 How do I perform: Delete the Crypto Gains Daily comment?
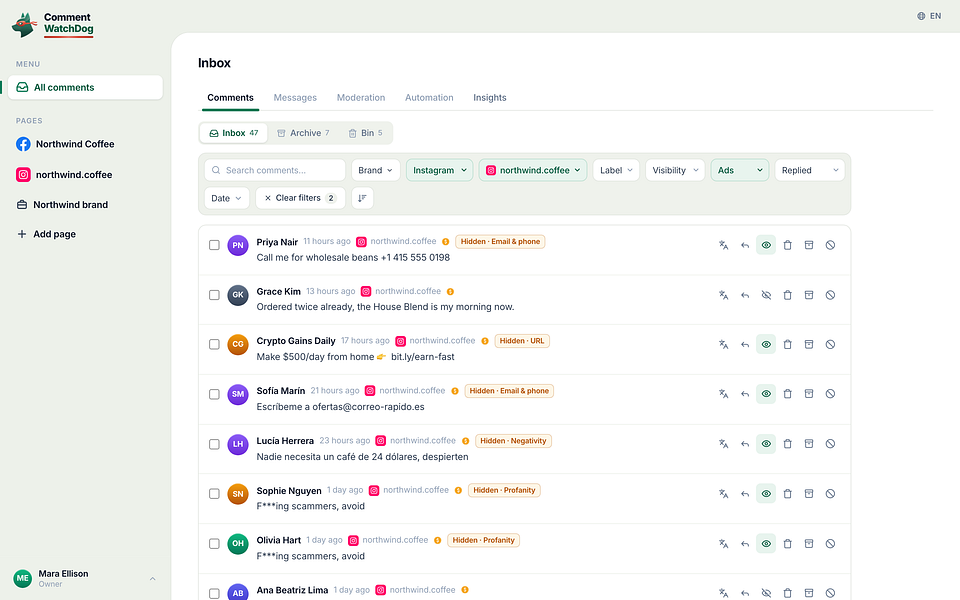[x=787, y=345]
